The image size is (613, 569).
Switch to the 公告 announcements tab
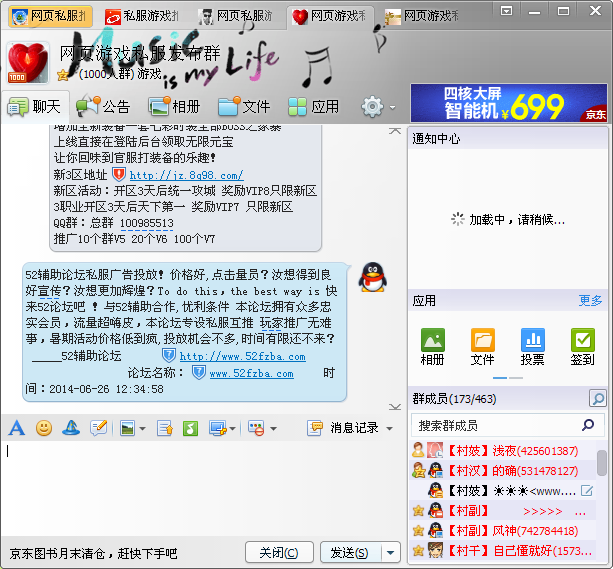click(104, 106)
